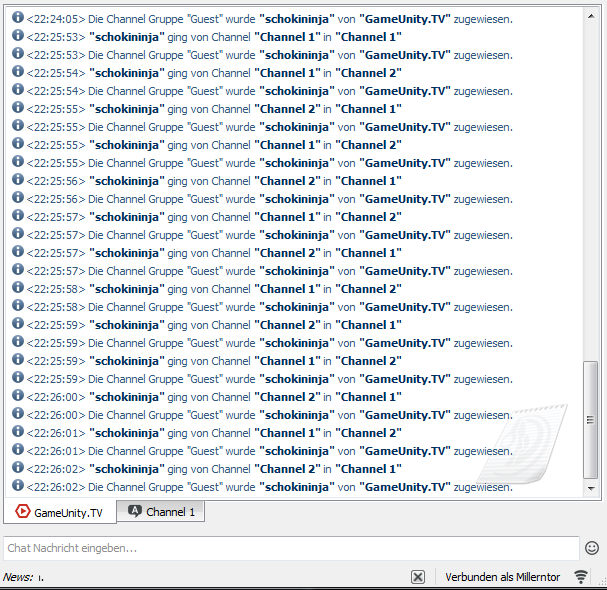The width and height of the screenshot is (607, 590).
Task: Focus the Chat Nachricht eingeben field
Action: [290, 548]
